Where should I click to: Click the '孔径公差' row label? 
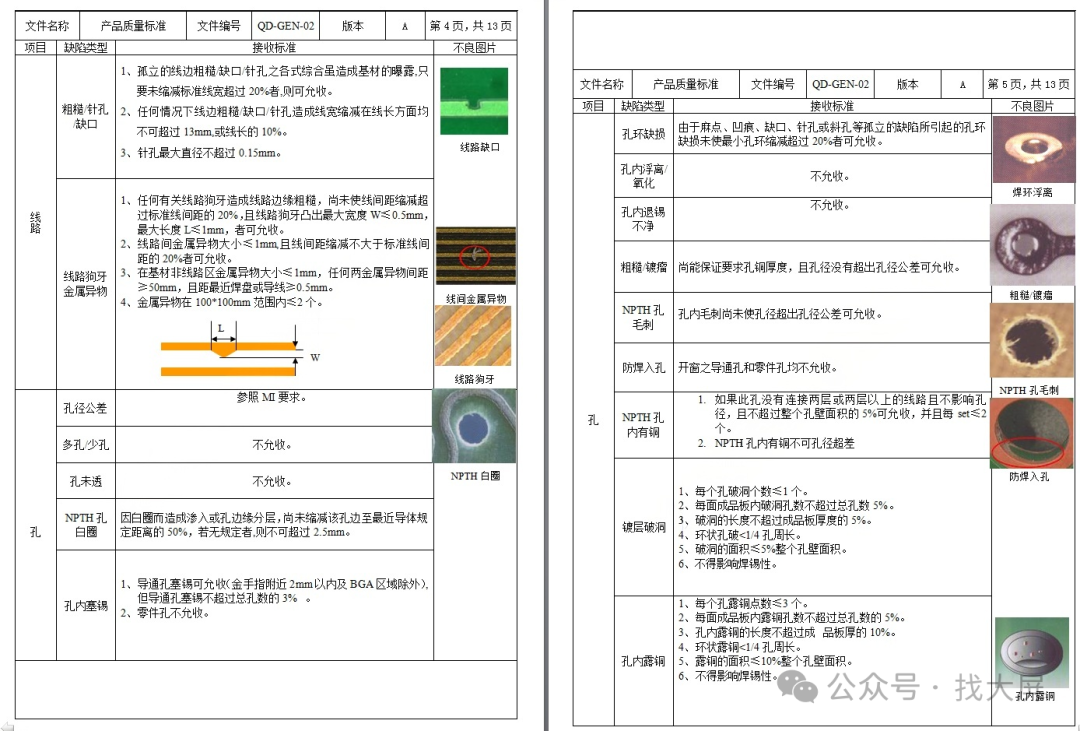tap(85, 408)
